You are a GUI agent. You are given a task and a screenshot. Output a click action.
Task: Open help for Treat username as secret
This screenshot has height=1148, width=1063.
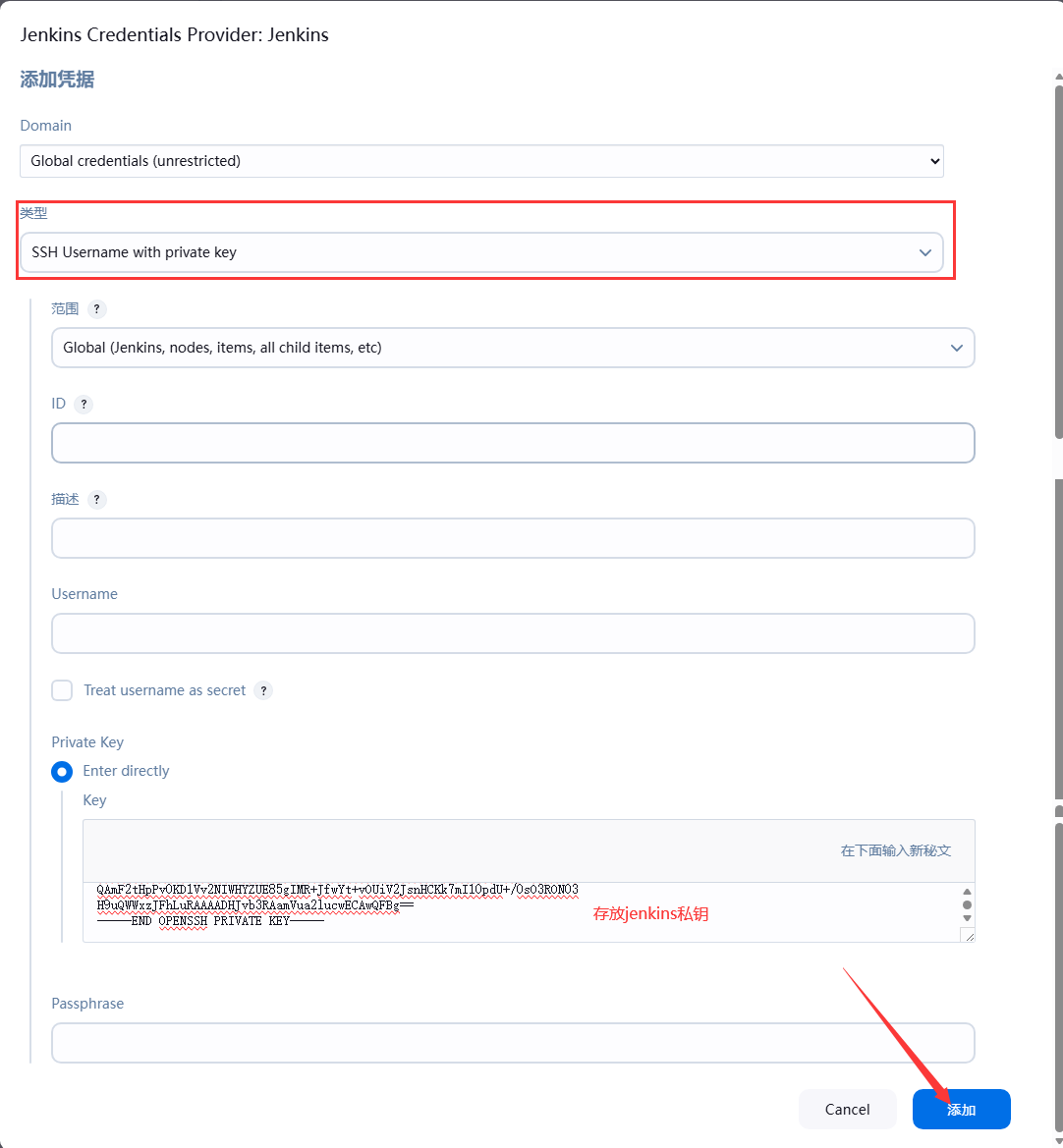pyautogui.click(x=263, y=690)
